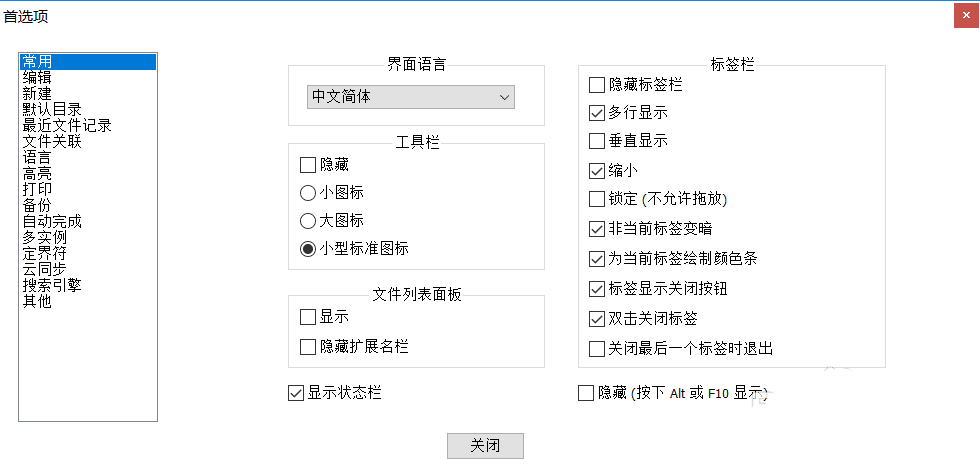The height and width of the screenshot is (472, 980).
Task: Select 编辑 in the category list
Action: 38,78
